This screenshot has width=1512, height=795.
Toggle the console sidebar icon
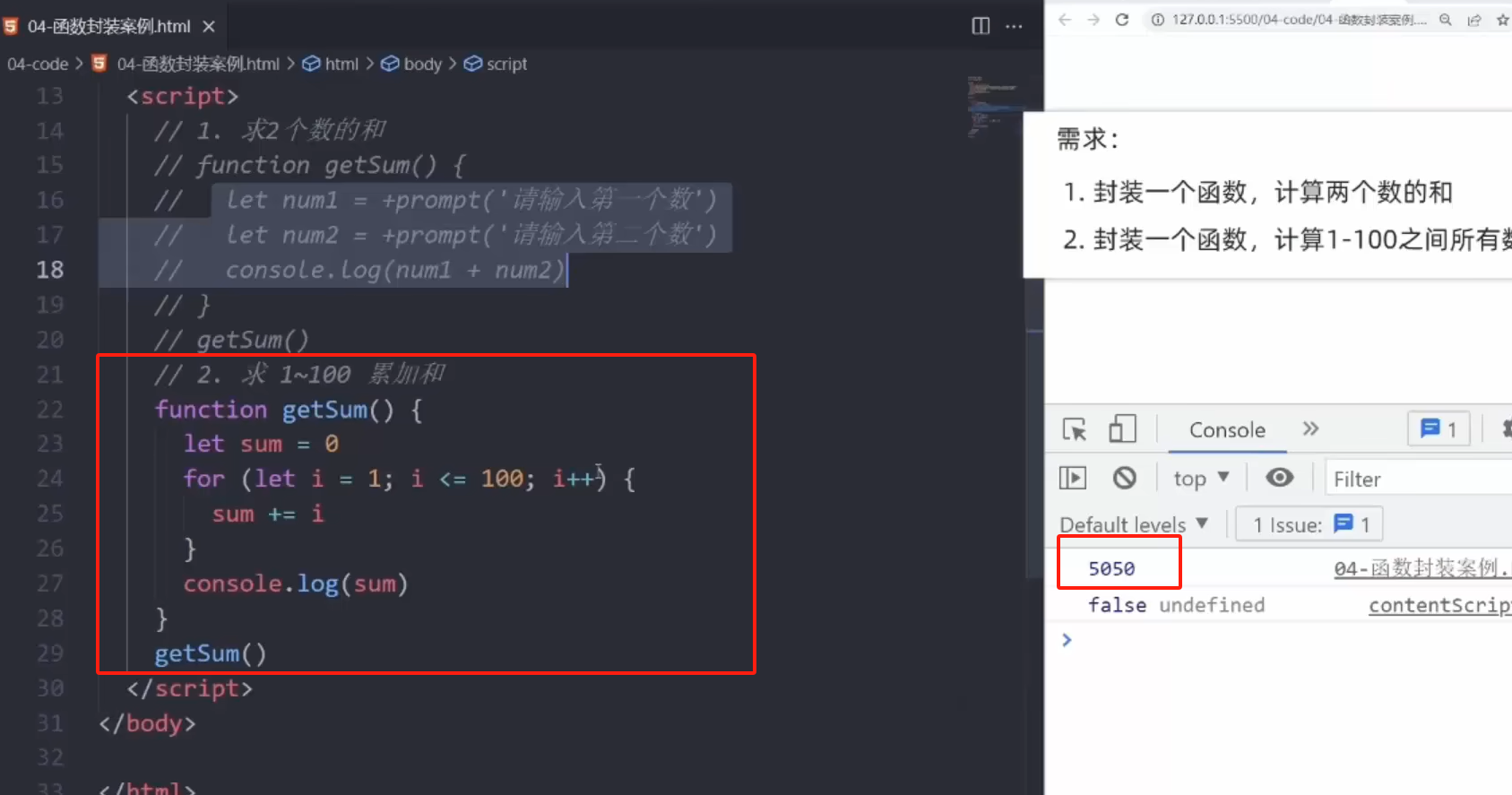(1073, 478)
